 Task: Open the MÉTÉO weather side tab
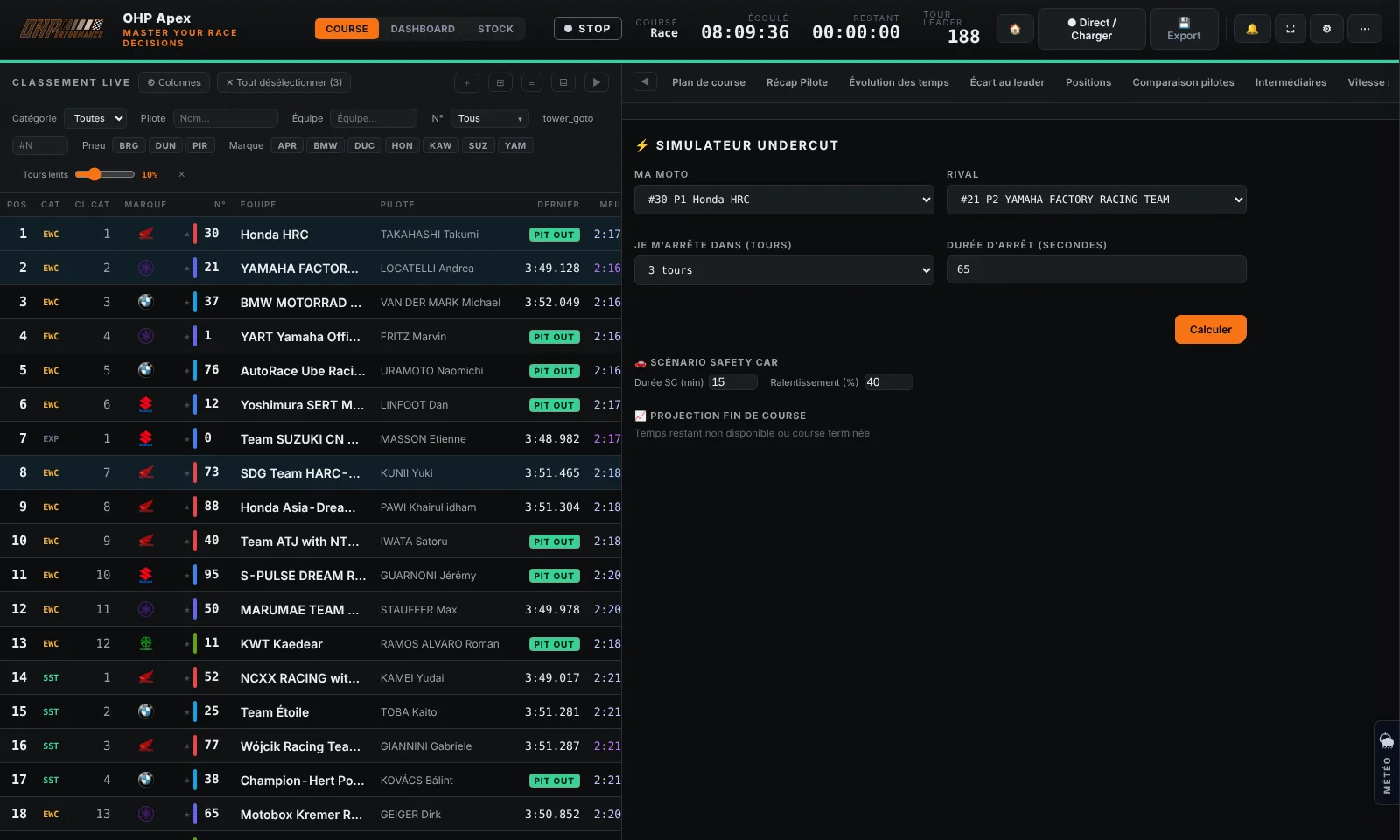click(x=1387, y=762)
